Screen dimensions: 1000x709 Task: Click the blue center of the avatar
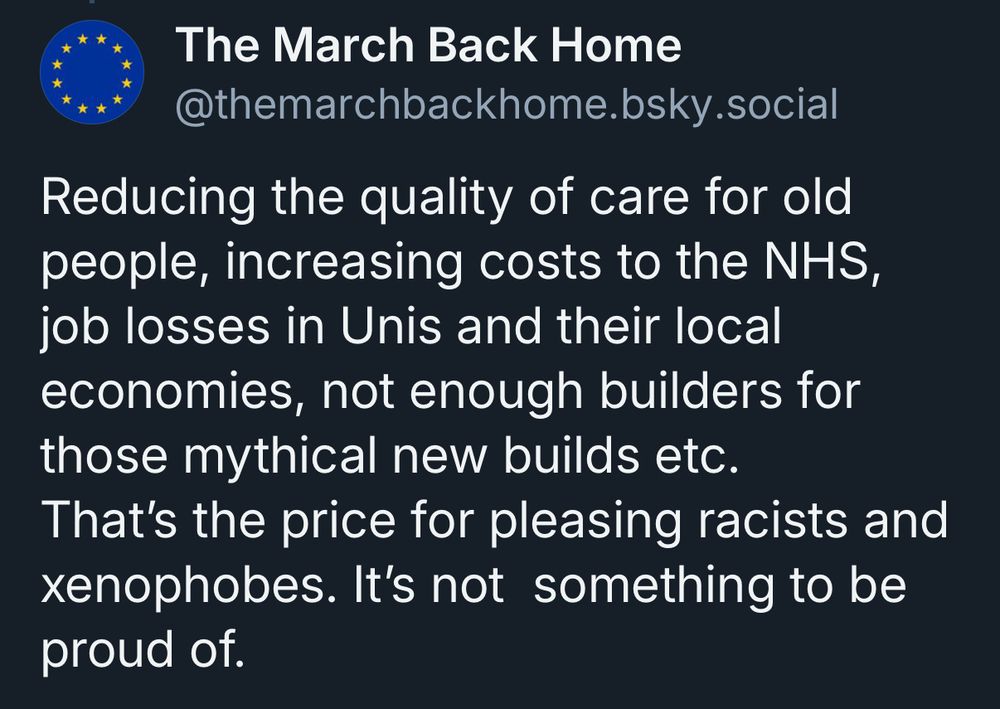click(x=92, y=73)
